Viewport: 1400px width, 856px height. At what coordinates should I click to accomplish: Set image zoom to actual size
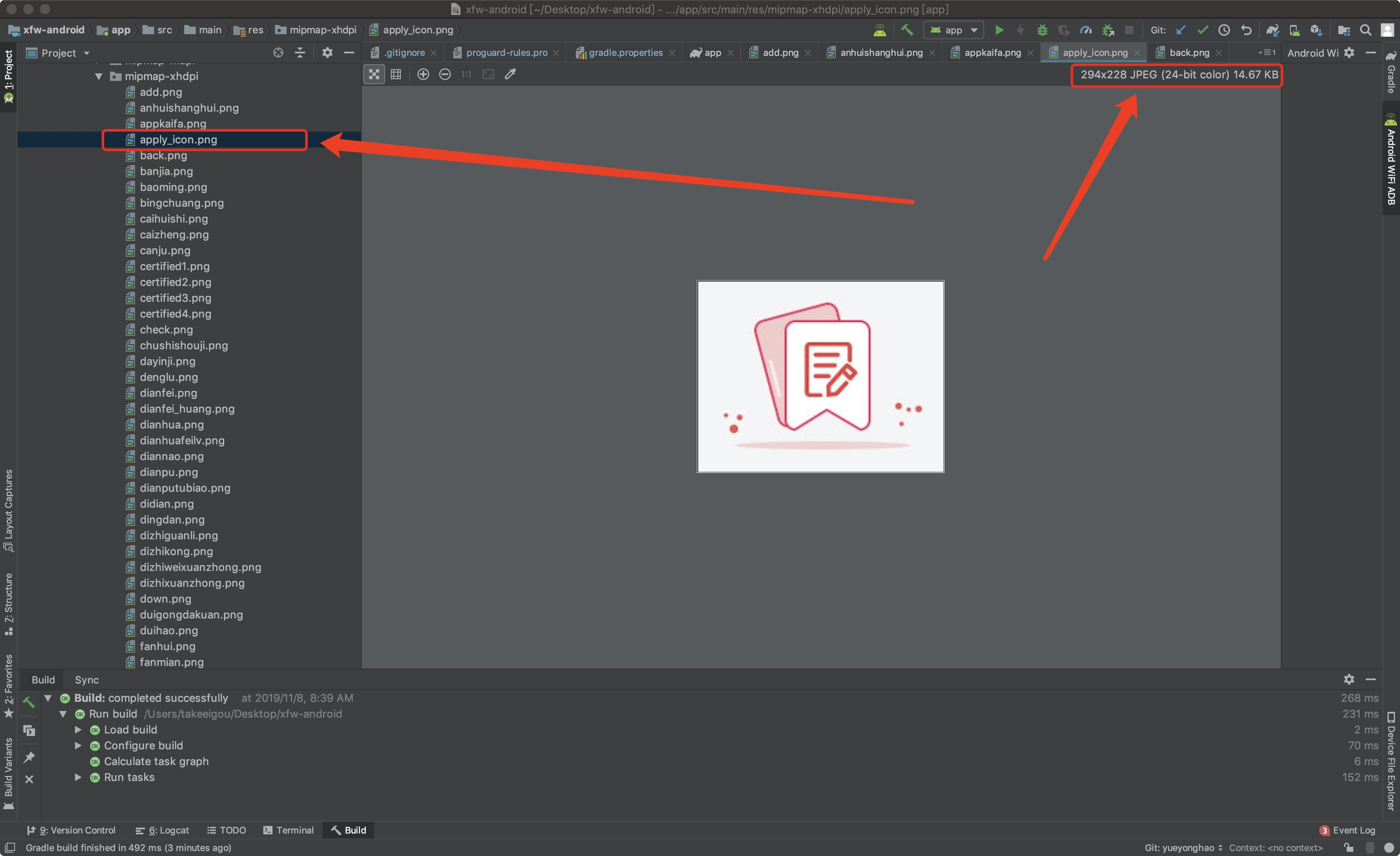point(467,74)
